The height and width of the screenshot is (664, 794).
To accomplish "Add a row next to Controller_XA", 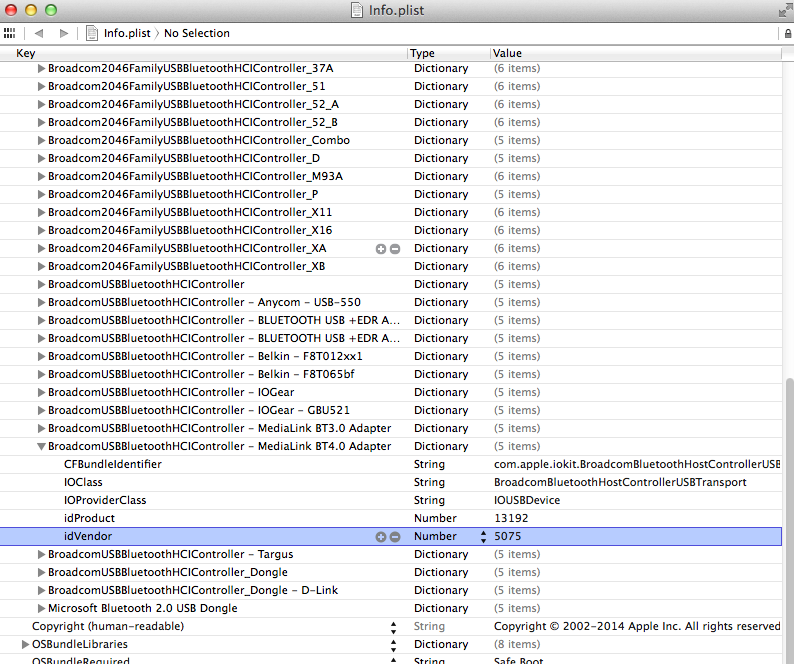I will tap(381, 249).
